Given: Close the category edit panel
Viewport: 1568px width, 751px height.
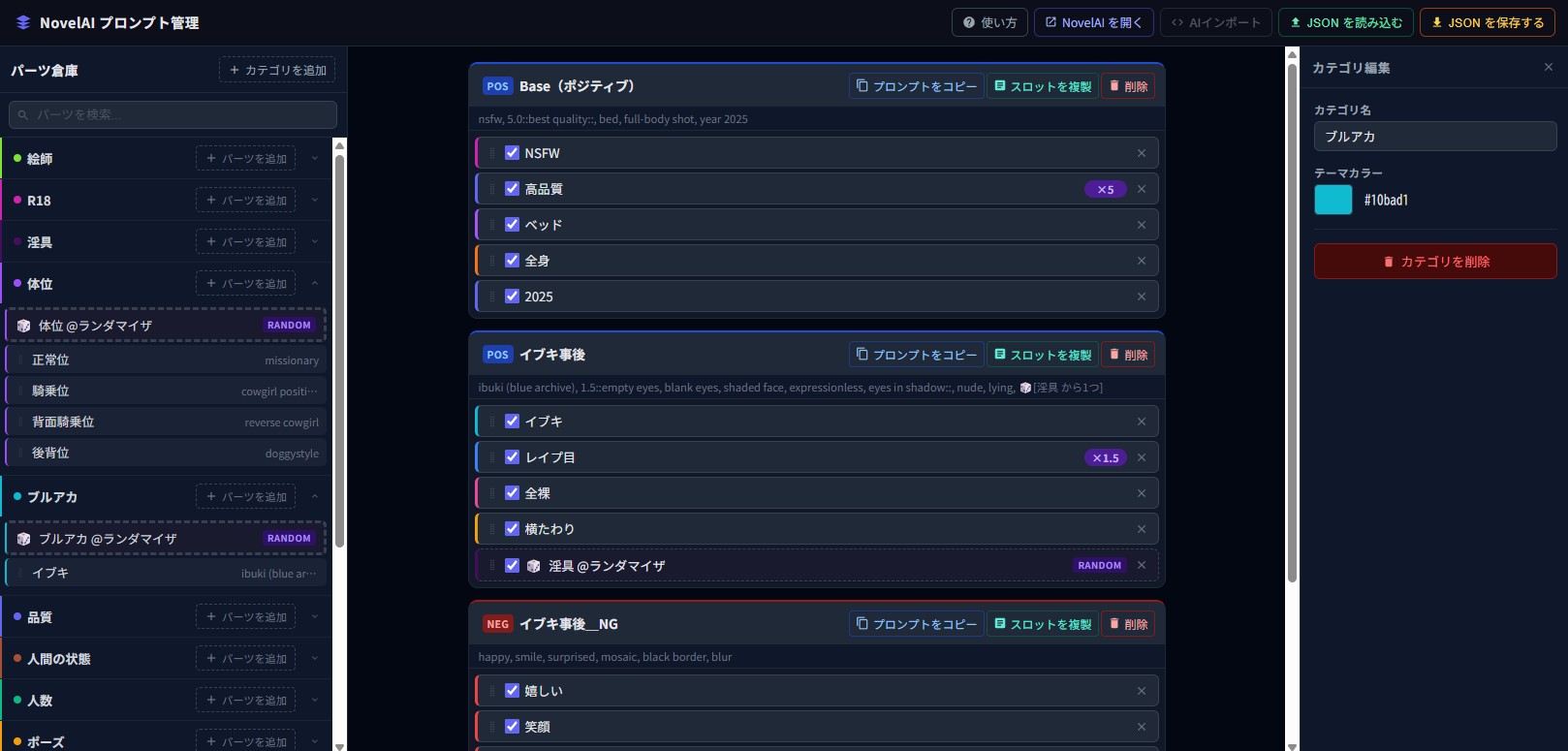Looking at the screenshot, I should [1548, 67].
